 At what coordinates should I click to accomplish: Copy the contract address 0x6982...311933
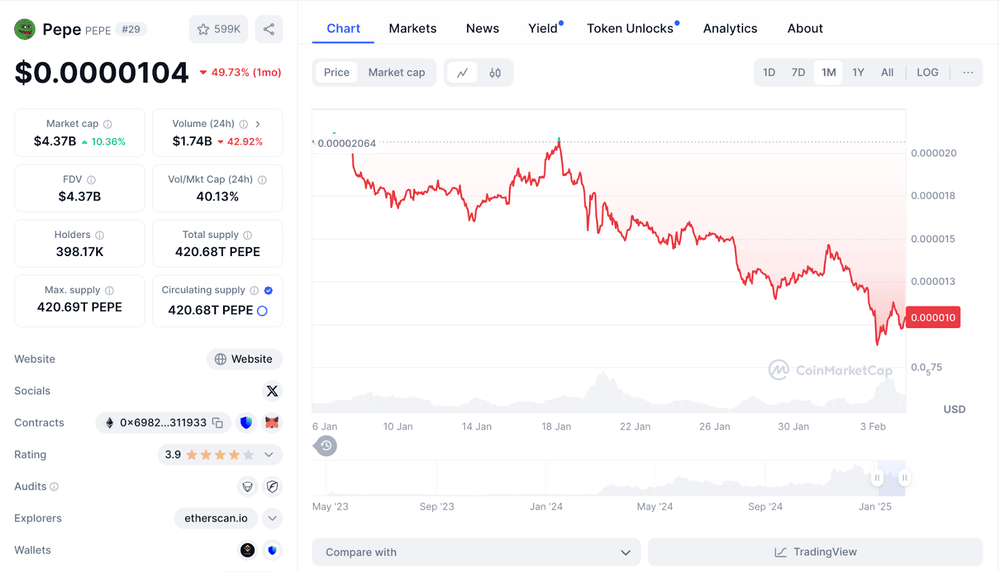(218, 423)
